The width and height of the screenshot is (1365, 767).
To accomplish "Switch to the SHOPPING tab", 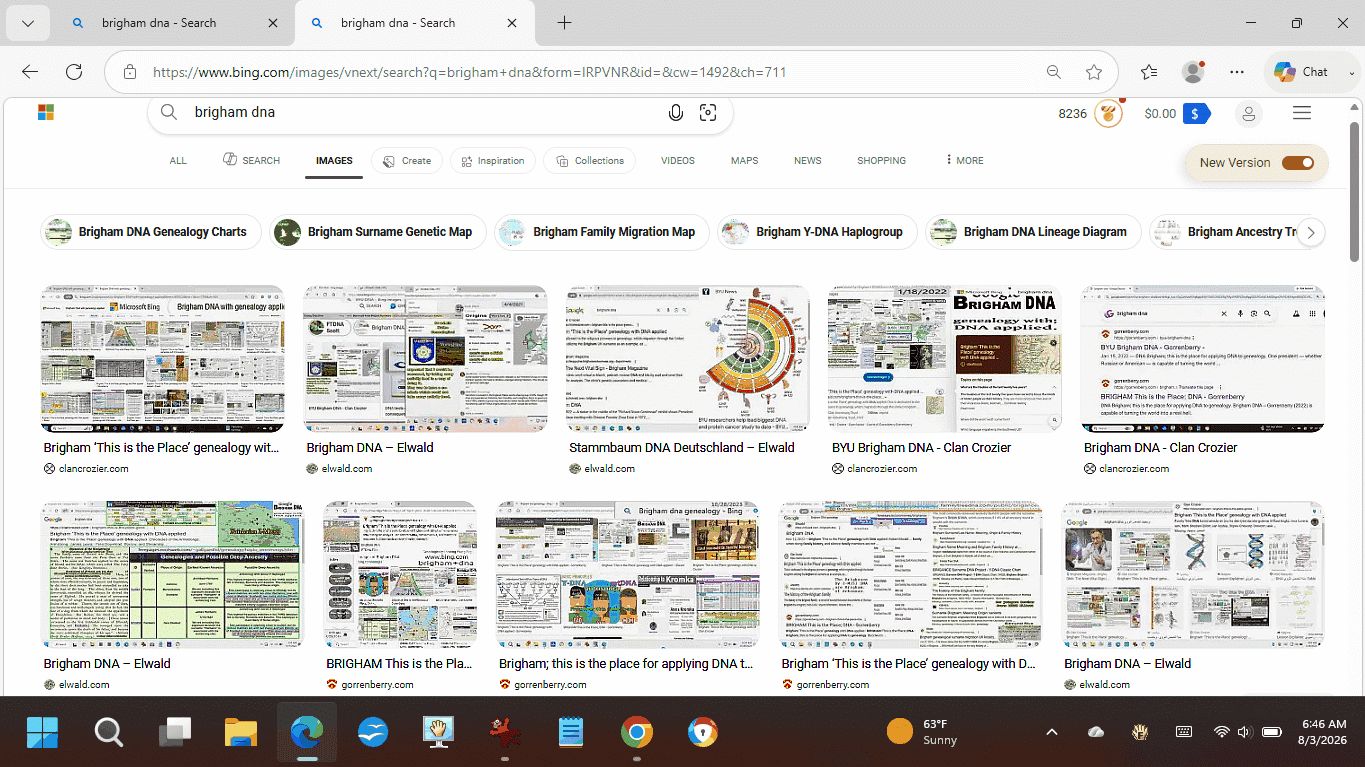I will pyautogui.click(x=881, y=160).
